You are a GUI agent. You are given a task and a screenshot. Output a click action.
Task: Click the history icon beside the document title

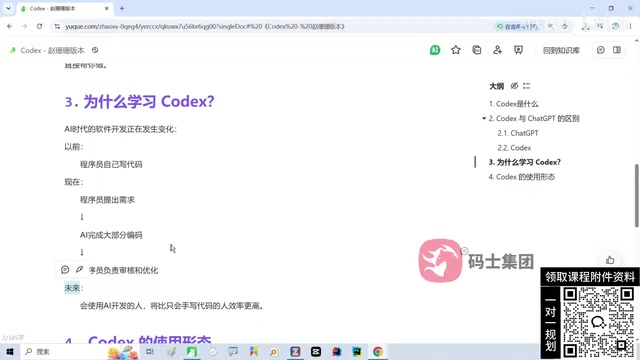coord(95,50)
